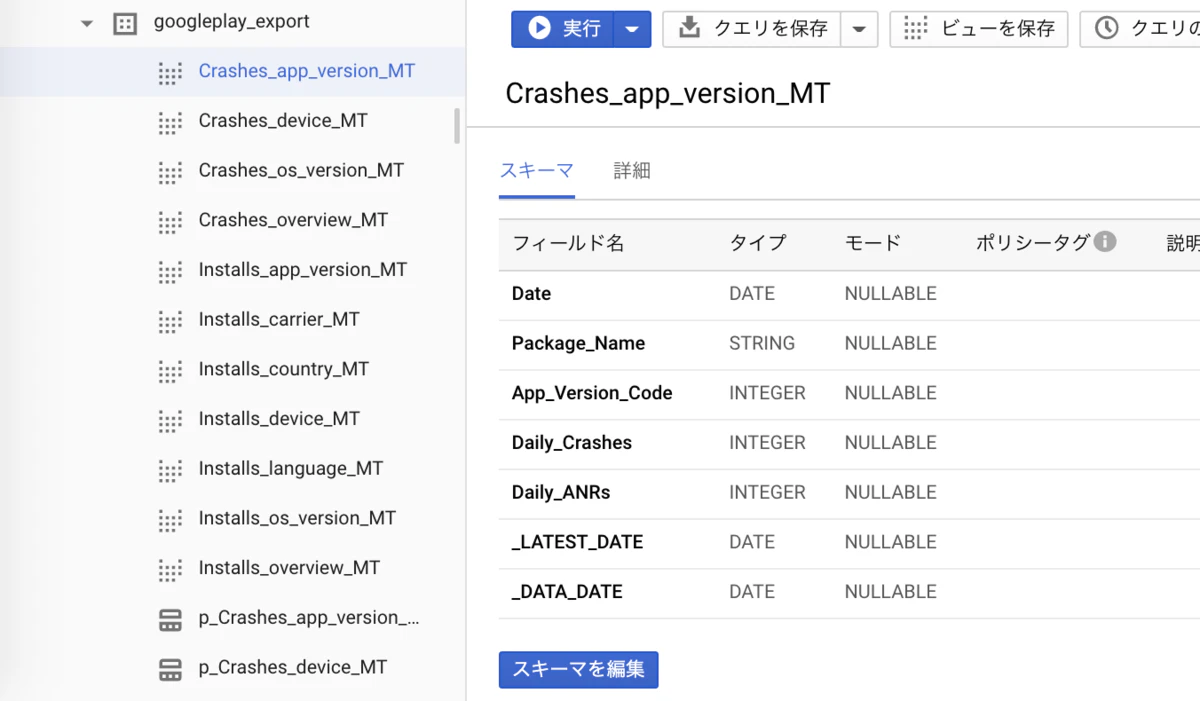The image size is (1200, 701).
Task: Click the _LATEST_DATE field name
Action: (577, 542)
